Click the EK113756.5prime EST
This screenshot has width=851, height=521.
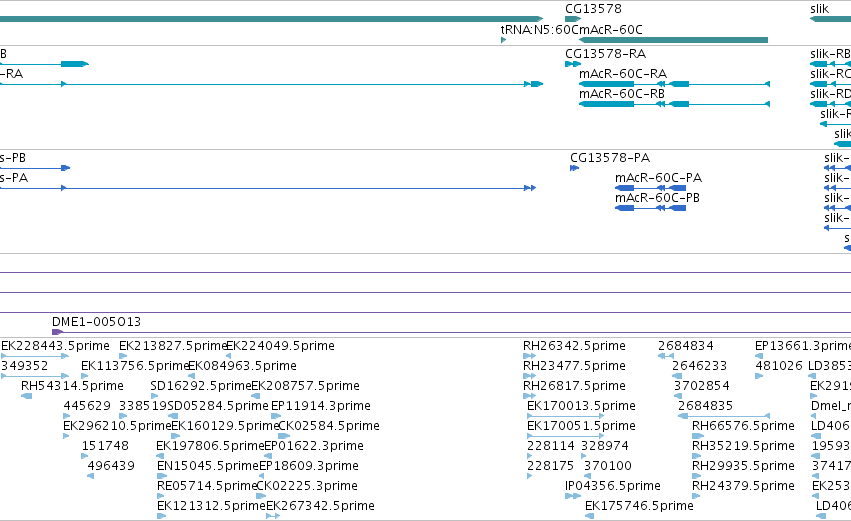135,366
